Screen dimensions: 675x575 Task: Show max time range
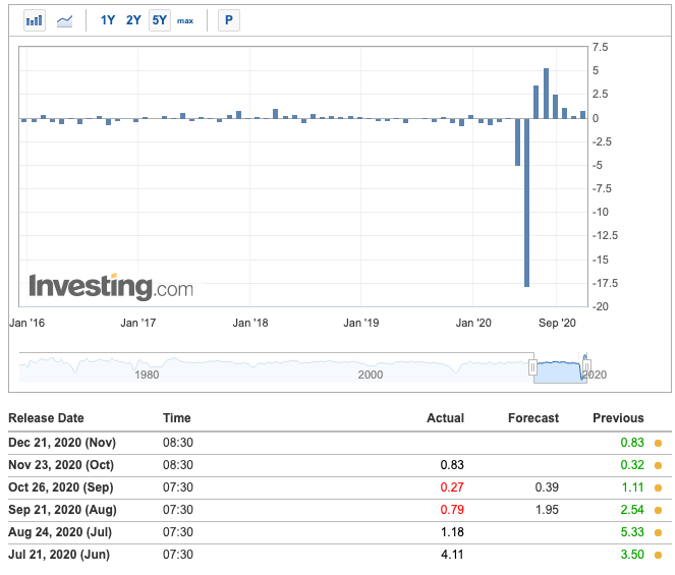[185, 20]
